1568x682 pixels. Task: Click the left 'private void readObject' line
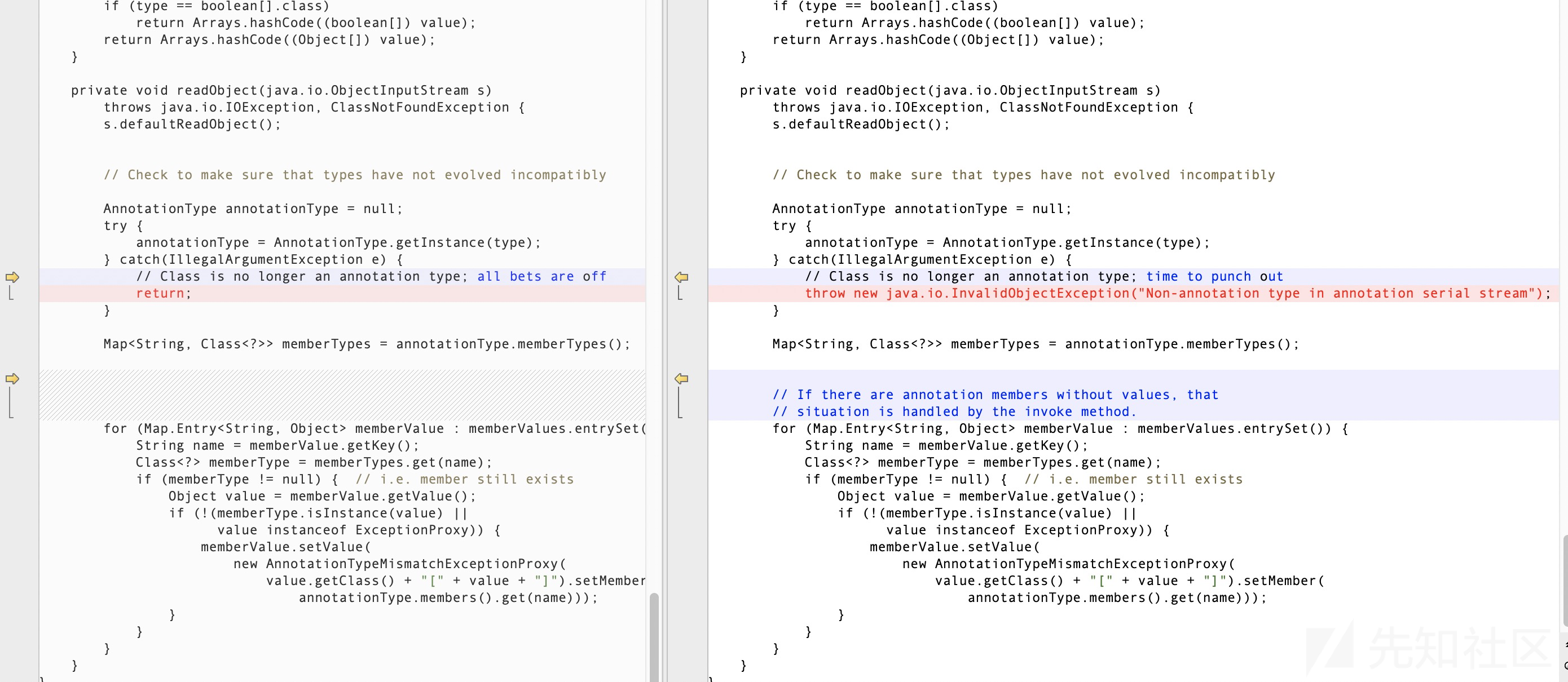[x=281, y=91]
